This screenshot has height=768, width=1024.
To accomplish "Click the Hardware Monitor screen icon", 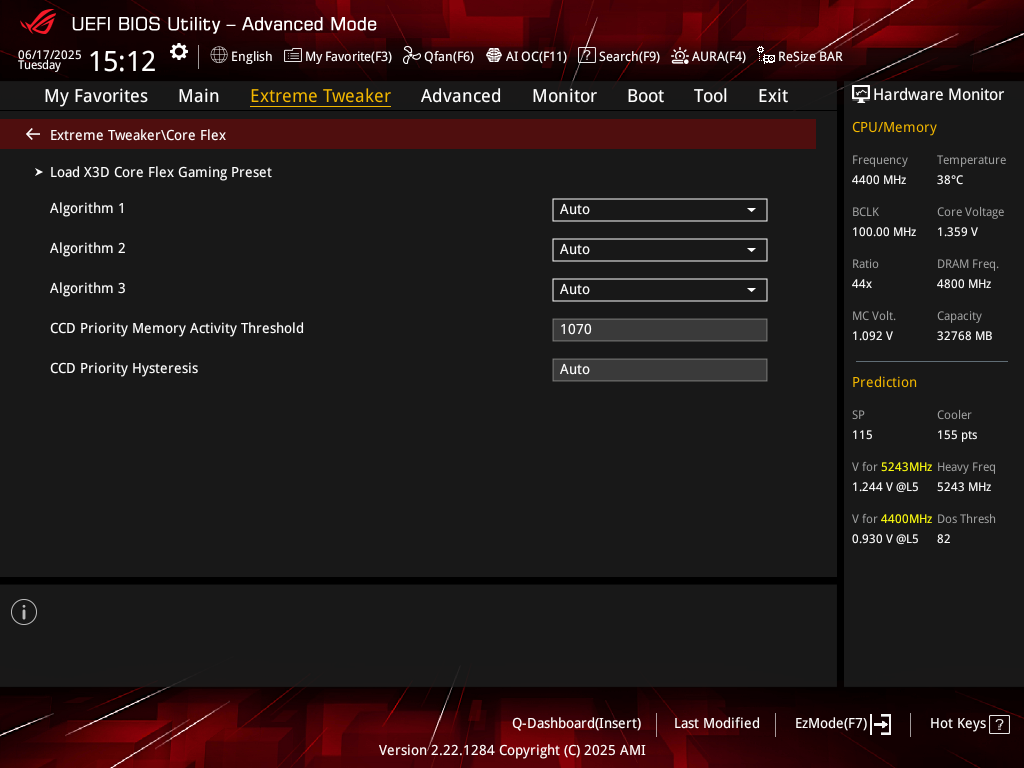I will tap(861, 95).
